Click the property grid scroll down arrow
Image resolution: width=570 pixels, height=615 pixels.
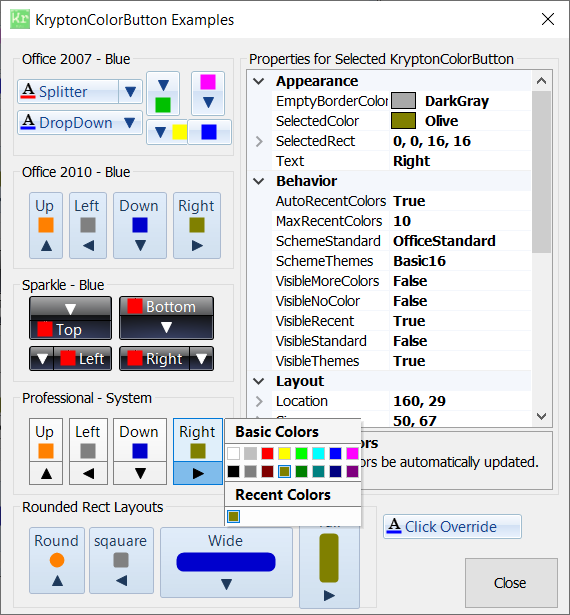coord(542,417)
